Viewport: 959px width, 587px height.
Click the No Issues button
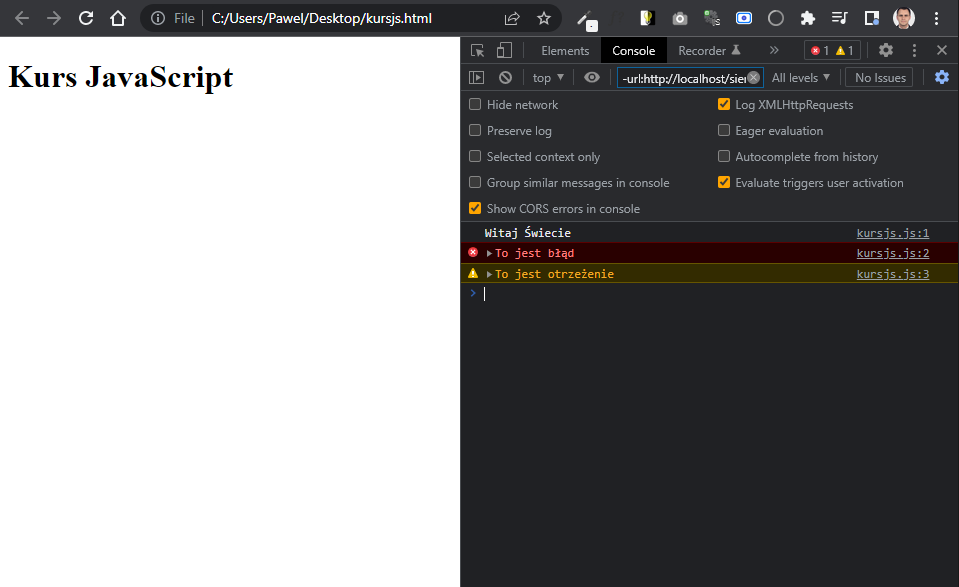(x=879, y=78)
